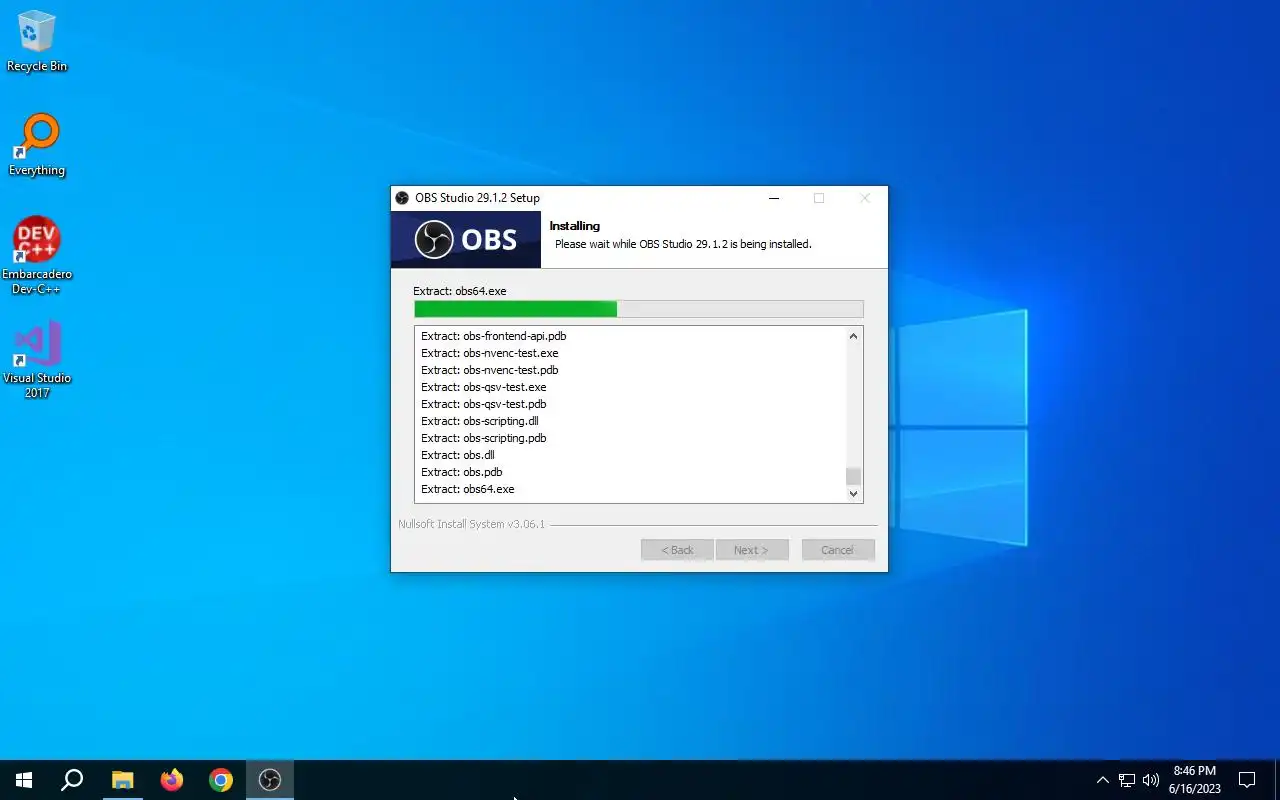Open File Explorer from the taskbar
The image size is (1280, 800).
point(122,780)
